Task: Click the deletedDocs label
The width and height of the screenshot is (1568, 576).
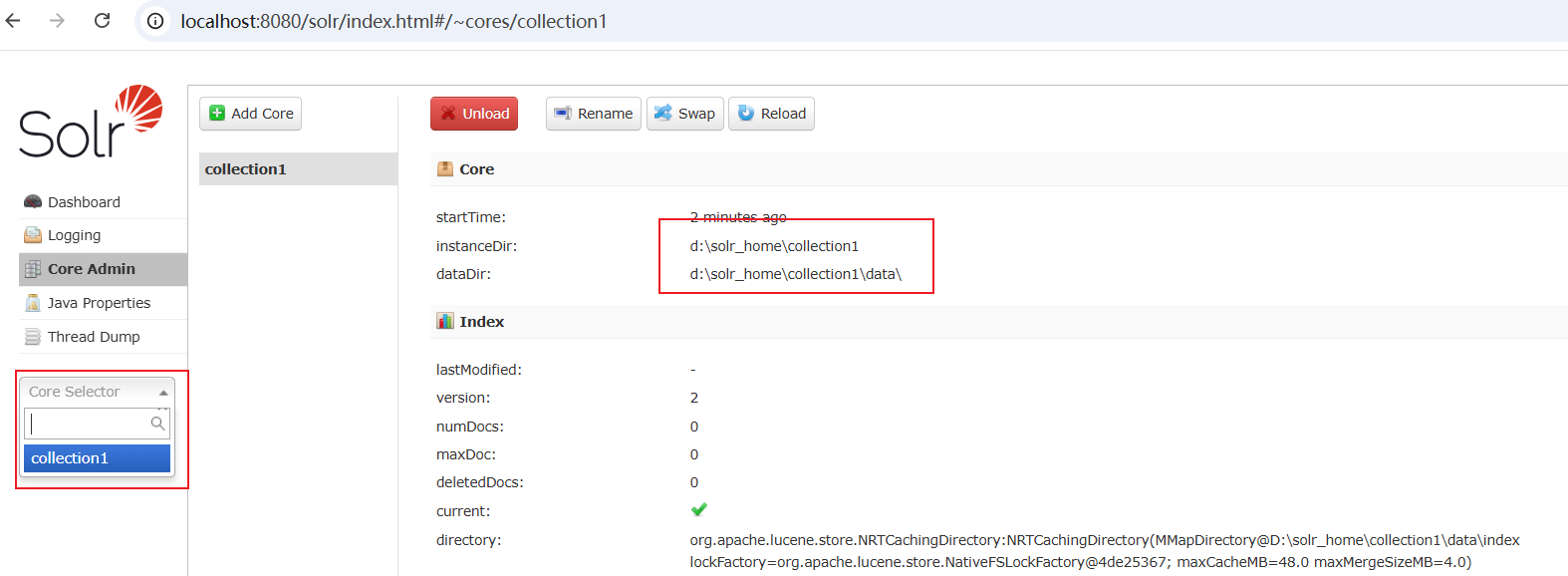Action: click(x=480, y=482)
